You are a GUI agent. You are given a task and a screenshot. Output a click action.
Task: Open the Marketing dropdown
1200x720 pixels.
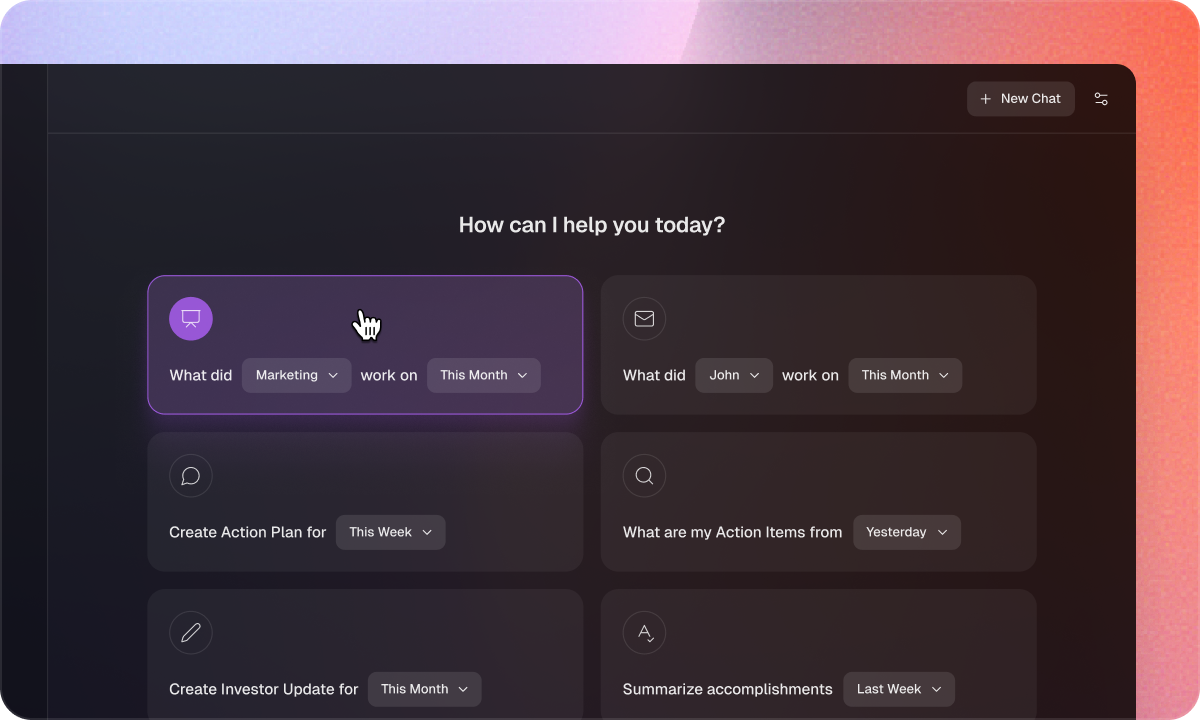tap(296, 375)
